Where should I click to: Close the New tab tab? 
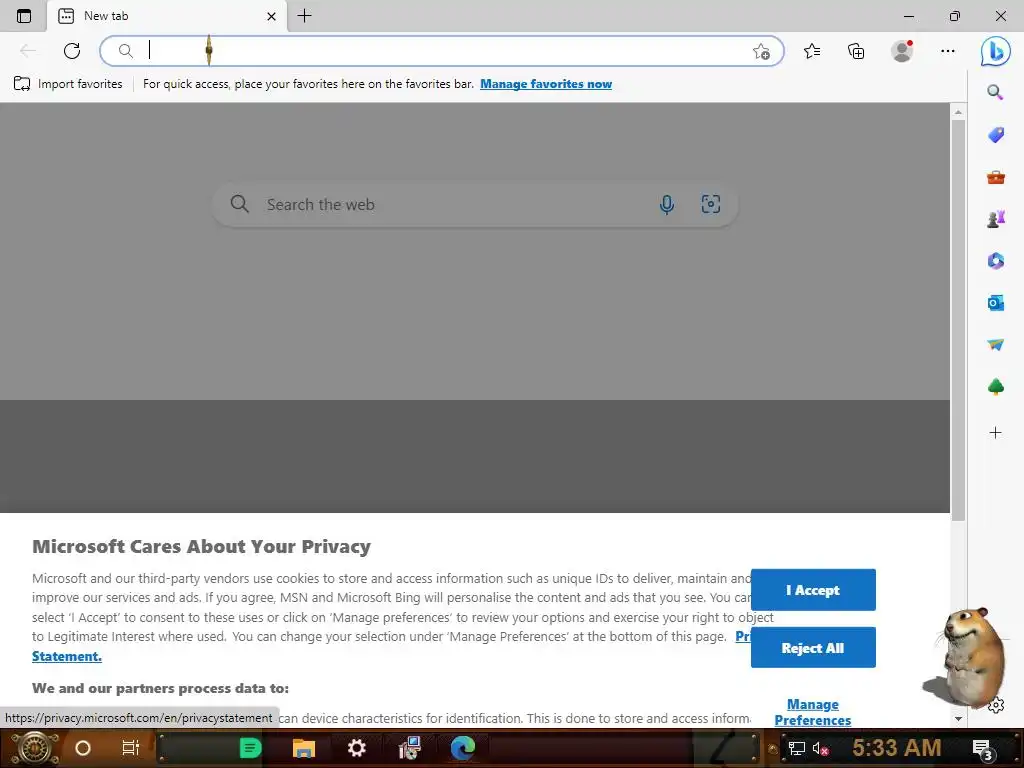(272, 16)
